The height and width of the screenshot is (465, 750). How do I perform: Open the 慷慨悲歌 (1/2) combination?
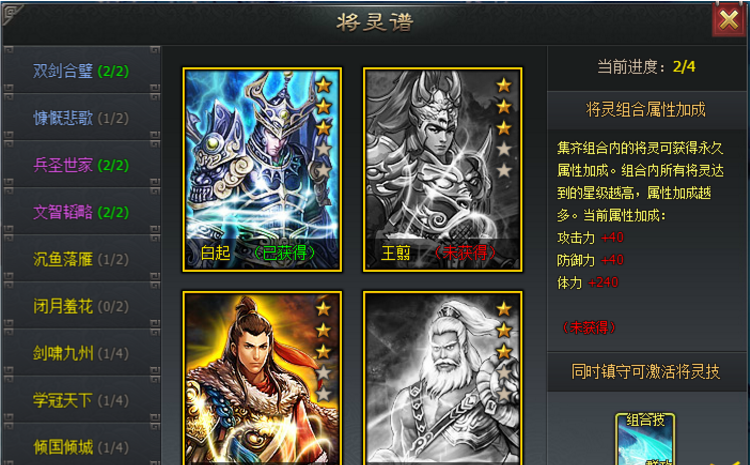81,118
